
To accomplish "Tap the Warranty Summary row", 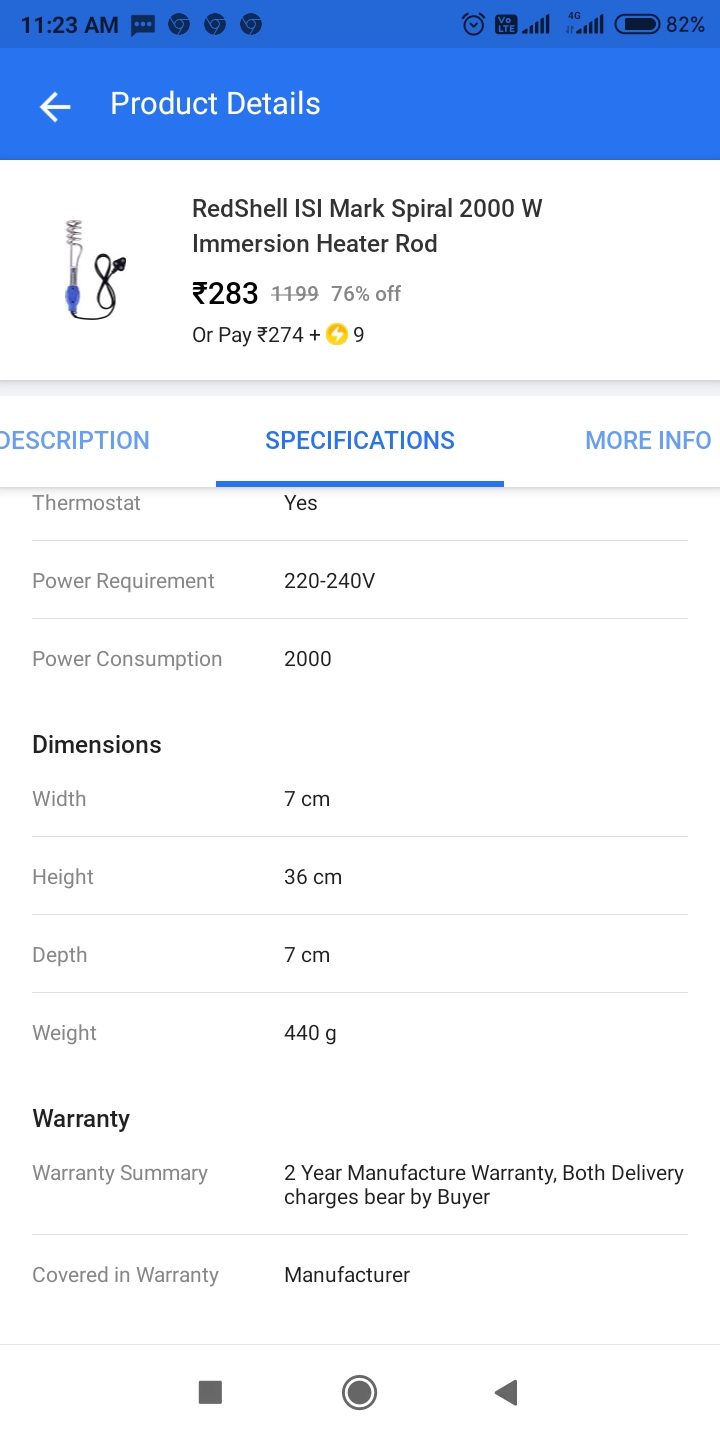I will point(360,1184).
